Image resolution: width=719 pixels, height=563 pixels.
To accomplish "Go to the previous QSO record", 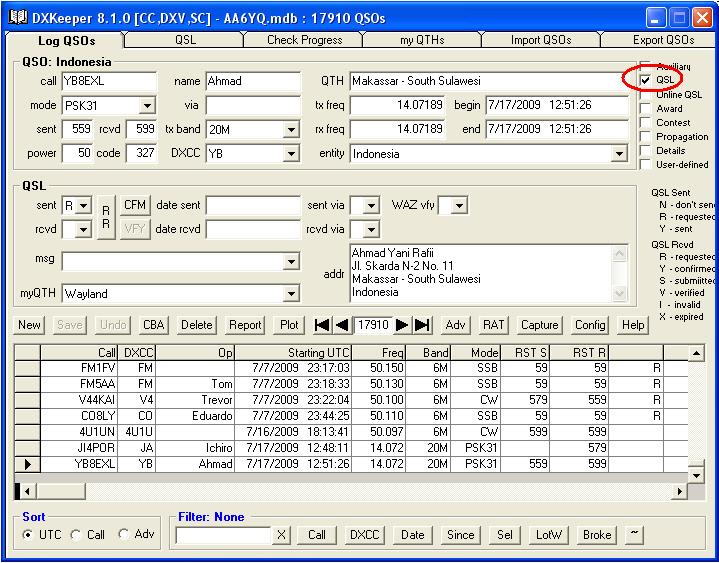I will coord(342,325).
